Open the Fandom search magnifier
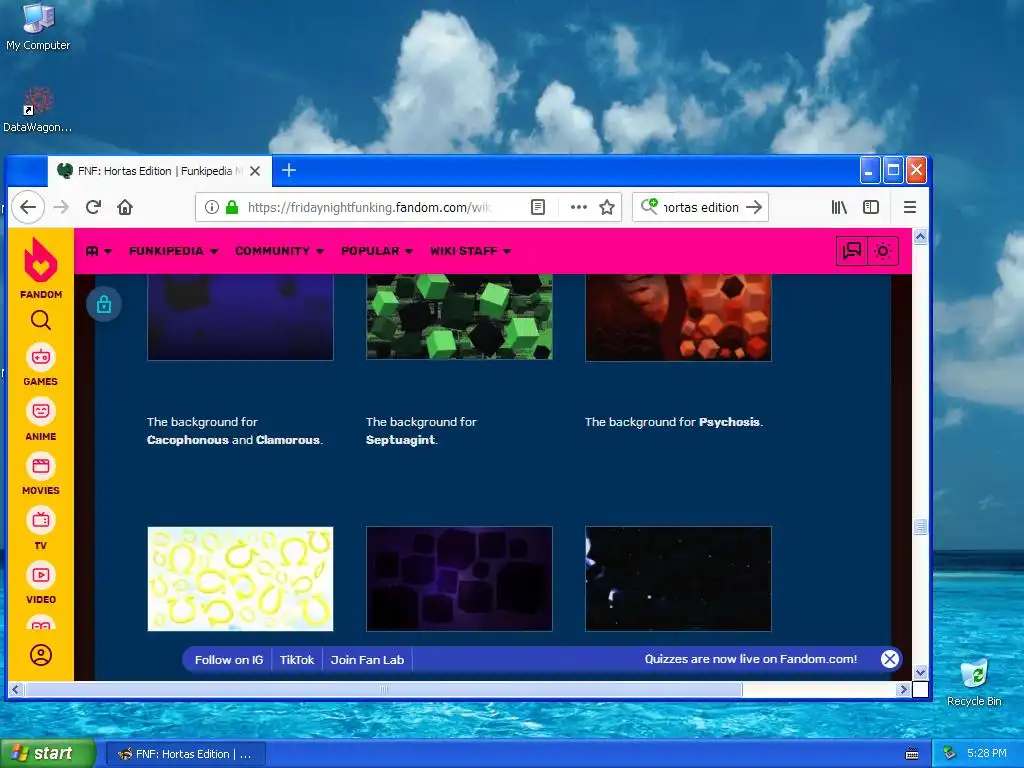 pos(40,321)
